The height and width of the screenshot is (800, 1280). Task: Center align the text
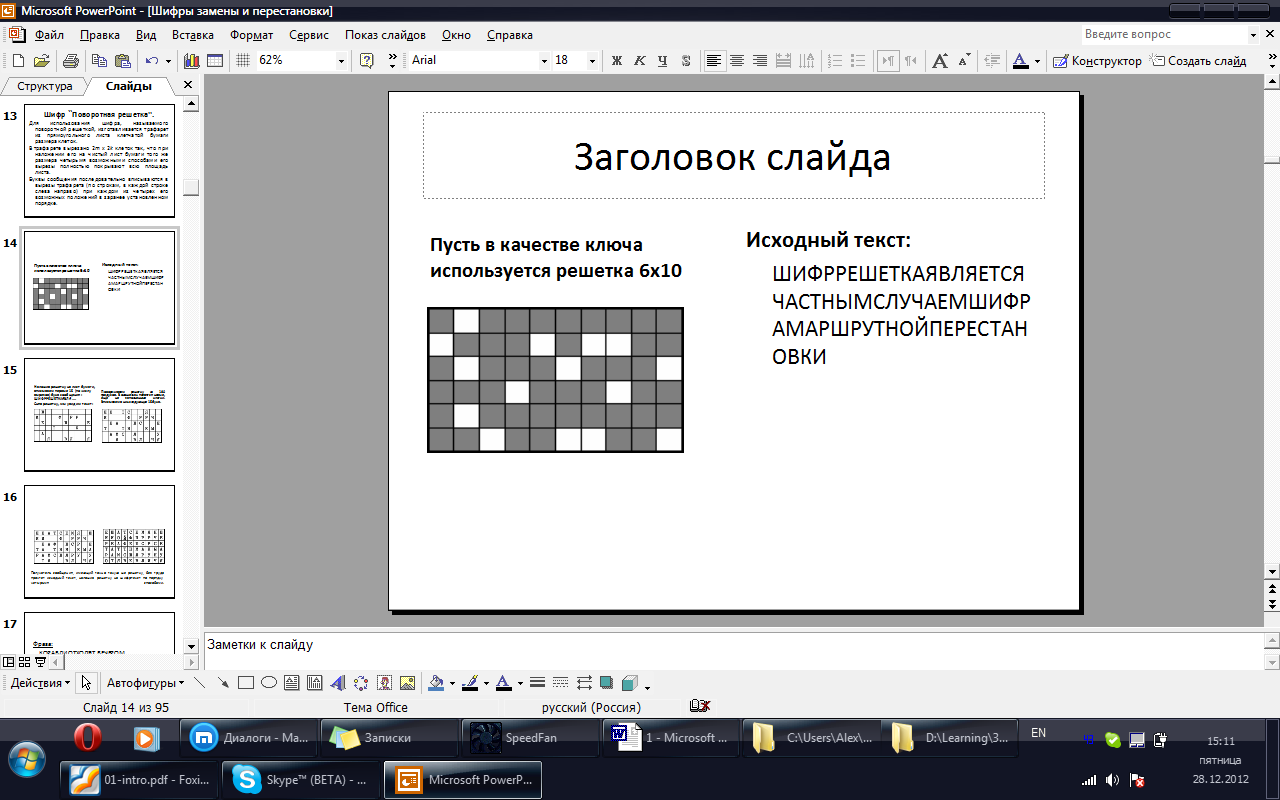(737, 60)
